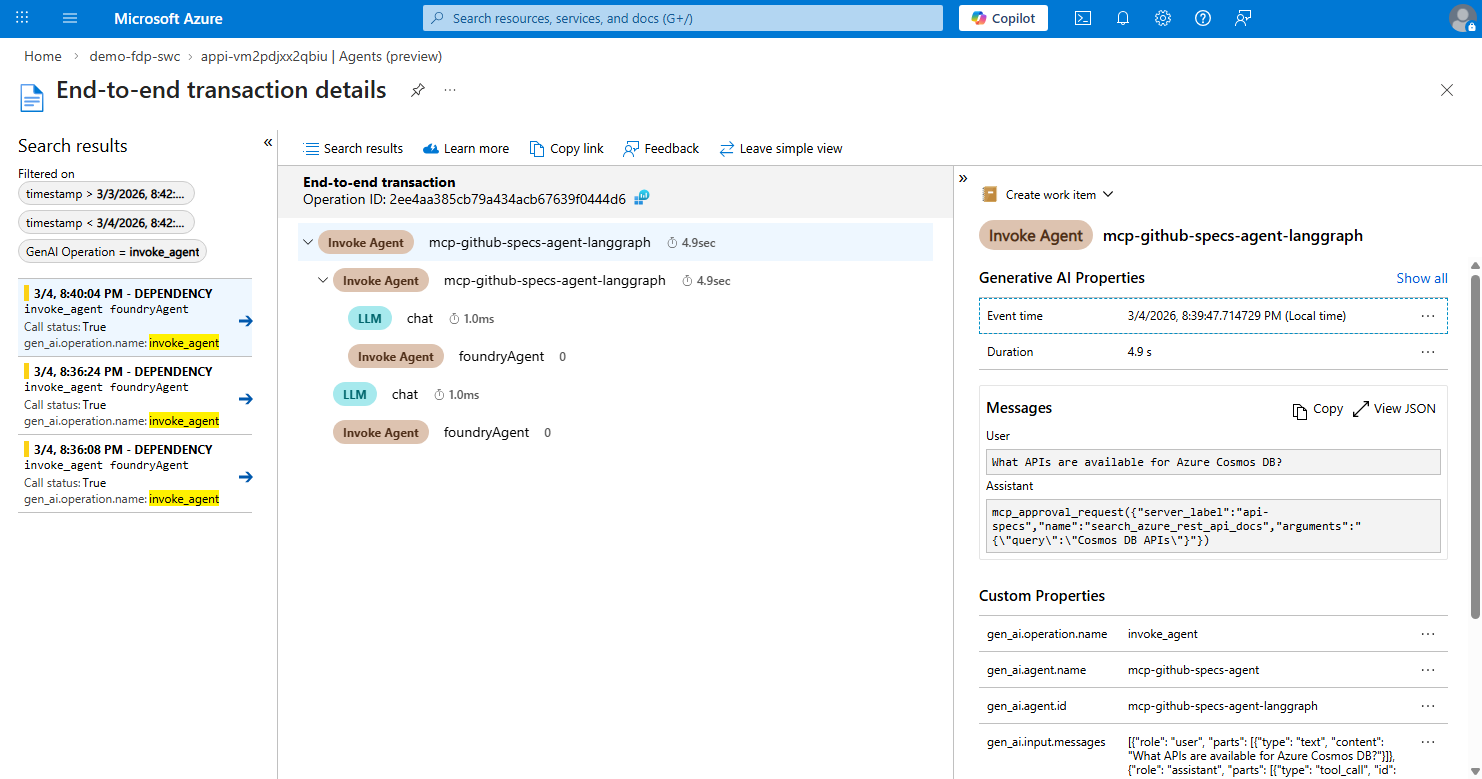The height and width of the screenshot is (779, 1482).
Task: Open the Duration row ellipsis menu
Action: [x=1428, y=352]
